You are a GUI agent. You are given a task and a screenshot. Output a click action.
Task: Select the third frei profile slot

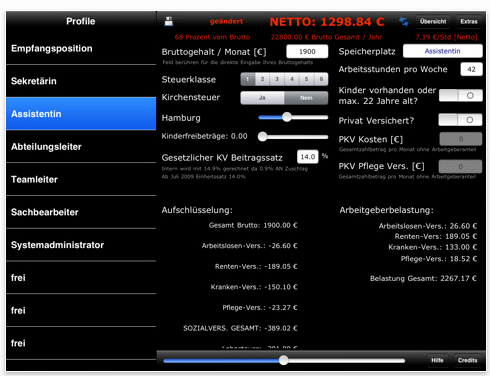[x=81, y=343]
